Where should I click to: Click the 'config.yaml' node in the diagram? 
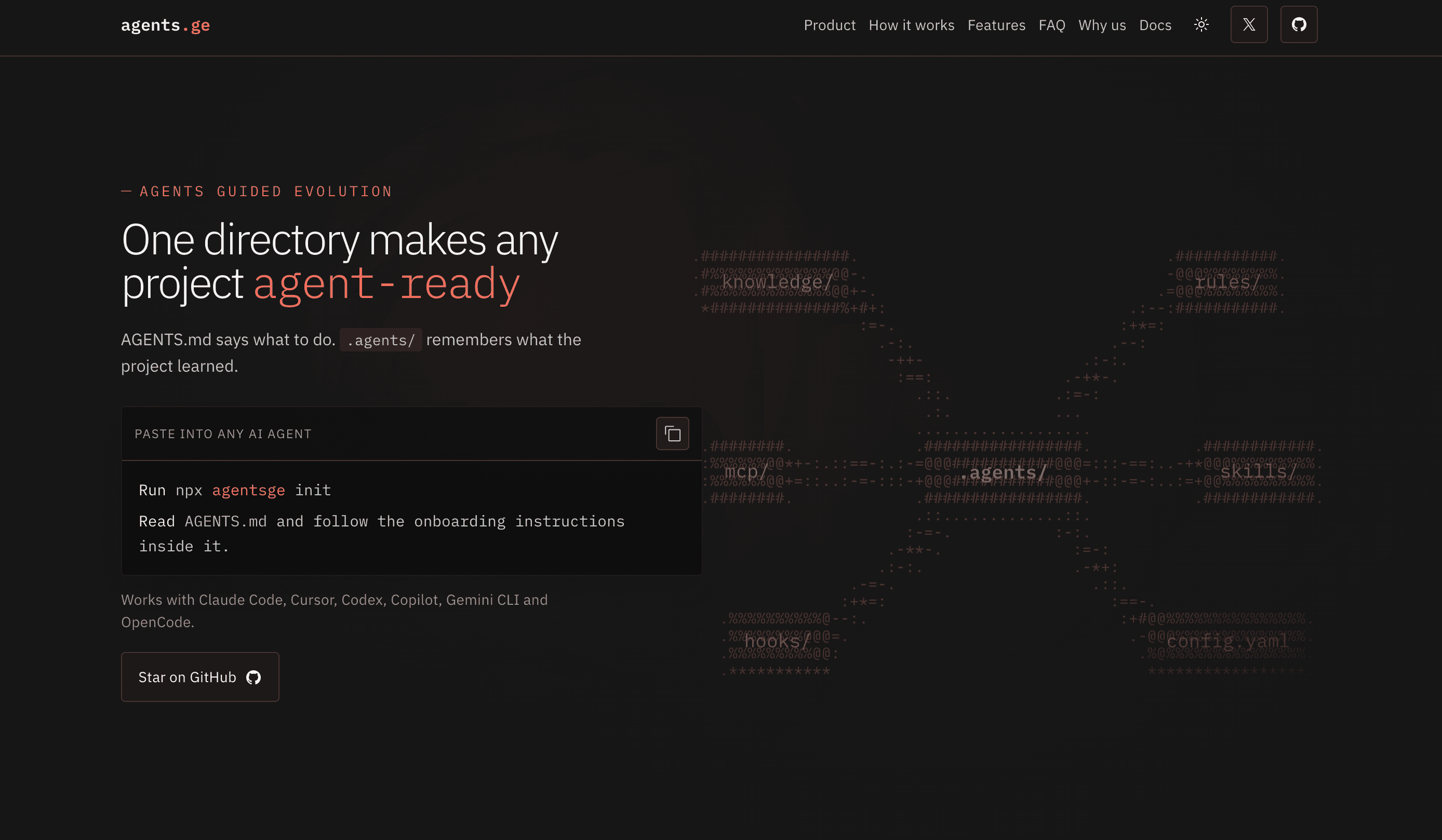pyautogui.click(x=1227, y=642)
